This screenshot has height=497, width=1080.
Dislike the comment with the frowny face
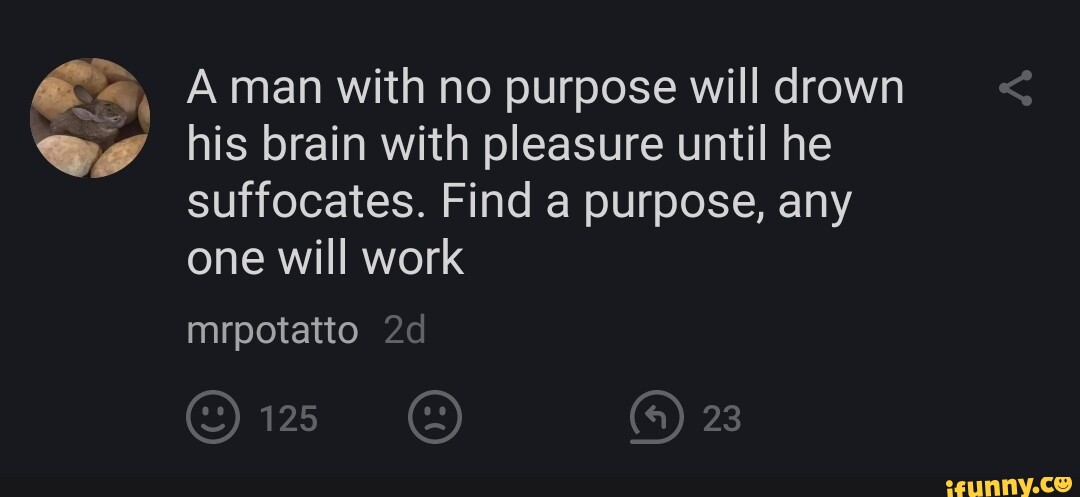(x=435, y=417)
